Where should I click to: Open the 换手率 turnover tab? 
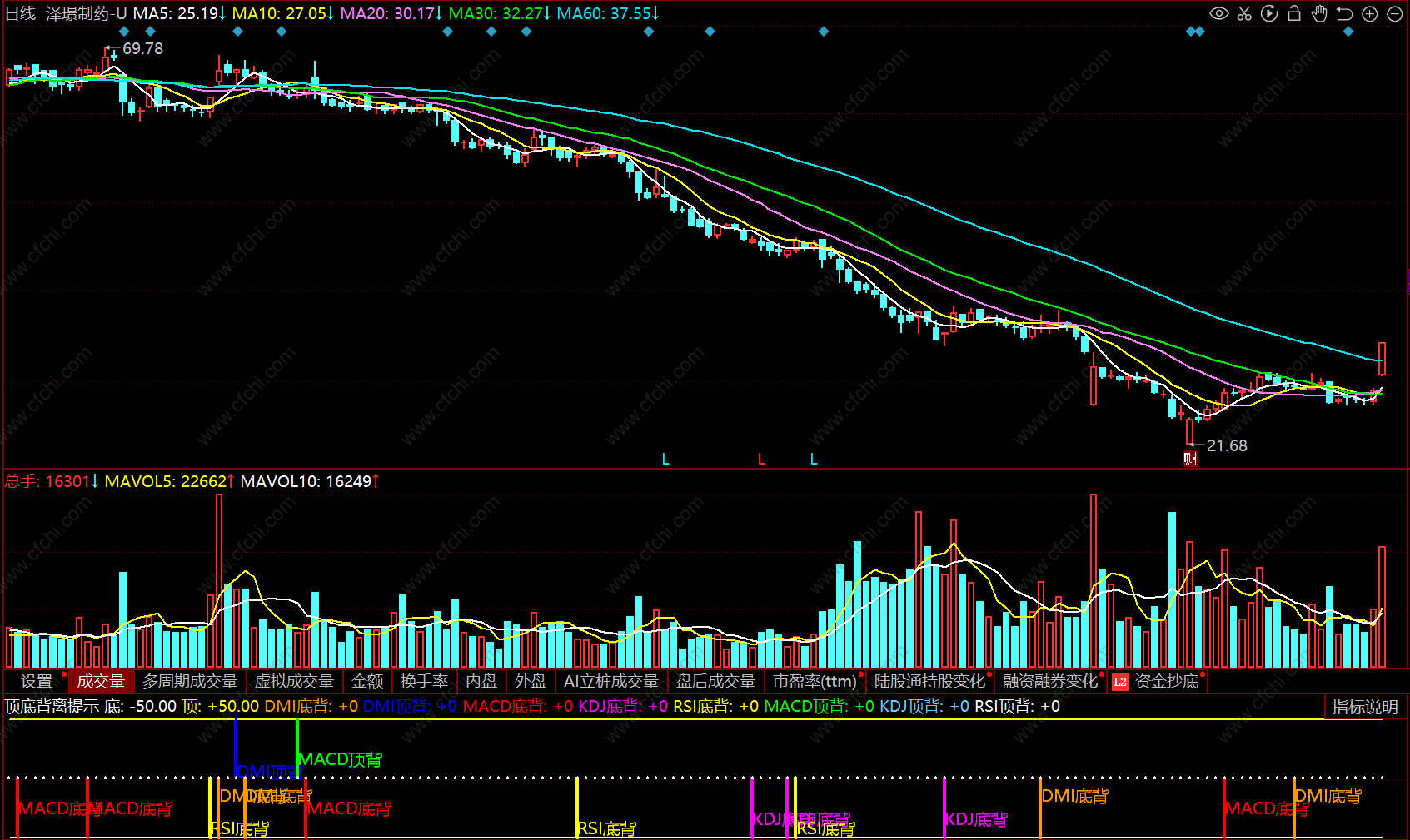424,681
